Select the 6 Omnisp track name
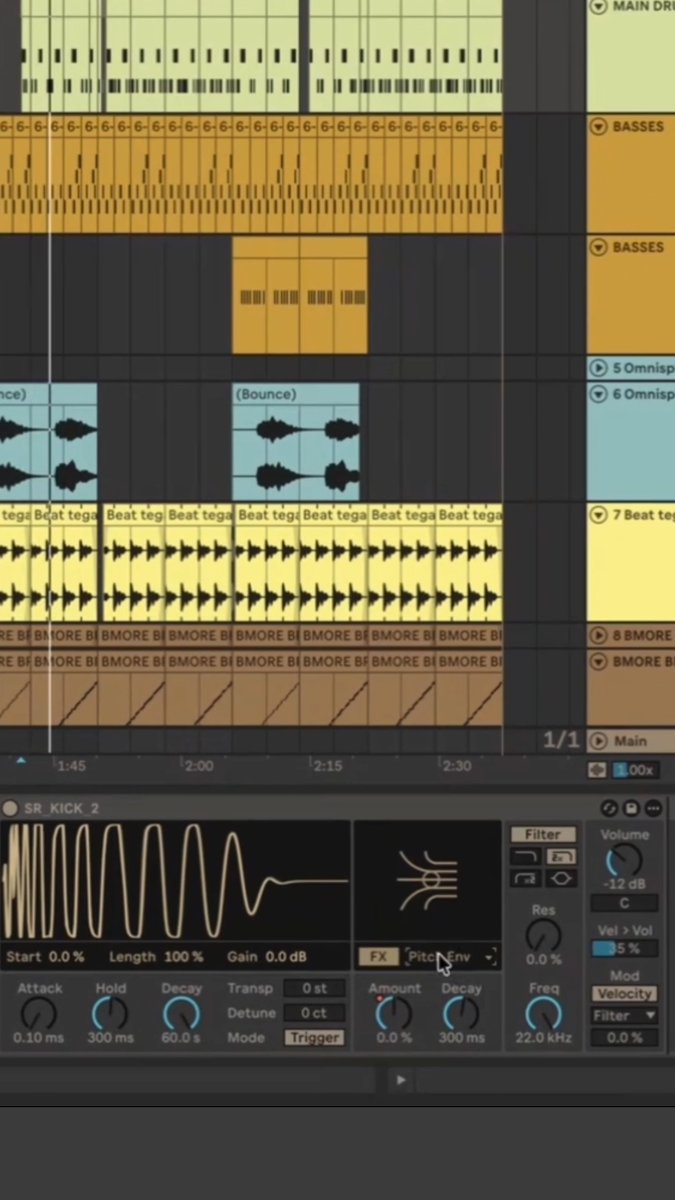Image resolution: width=675 pixels, height=1200 pixels. 643,394
